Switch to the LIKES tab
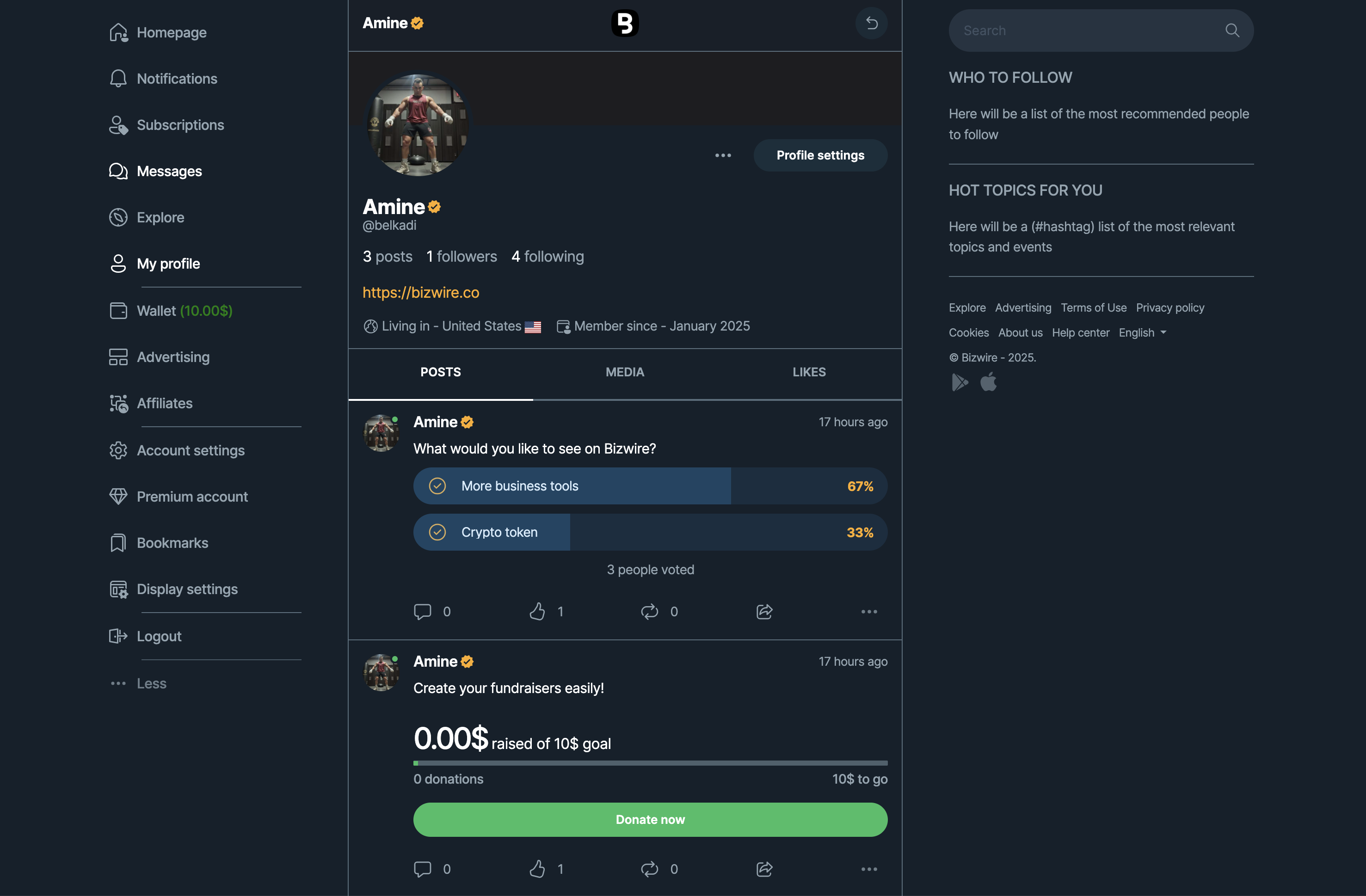Viewport: 1366px width, 896px height. 809,372
